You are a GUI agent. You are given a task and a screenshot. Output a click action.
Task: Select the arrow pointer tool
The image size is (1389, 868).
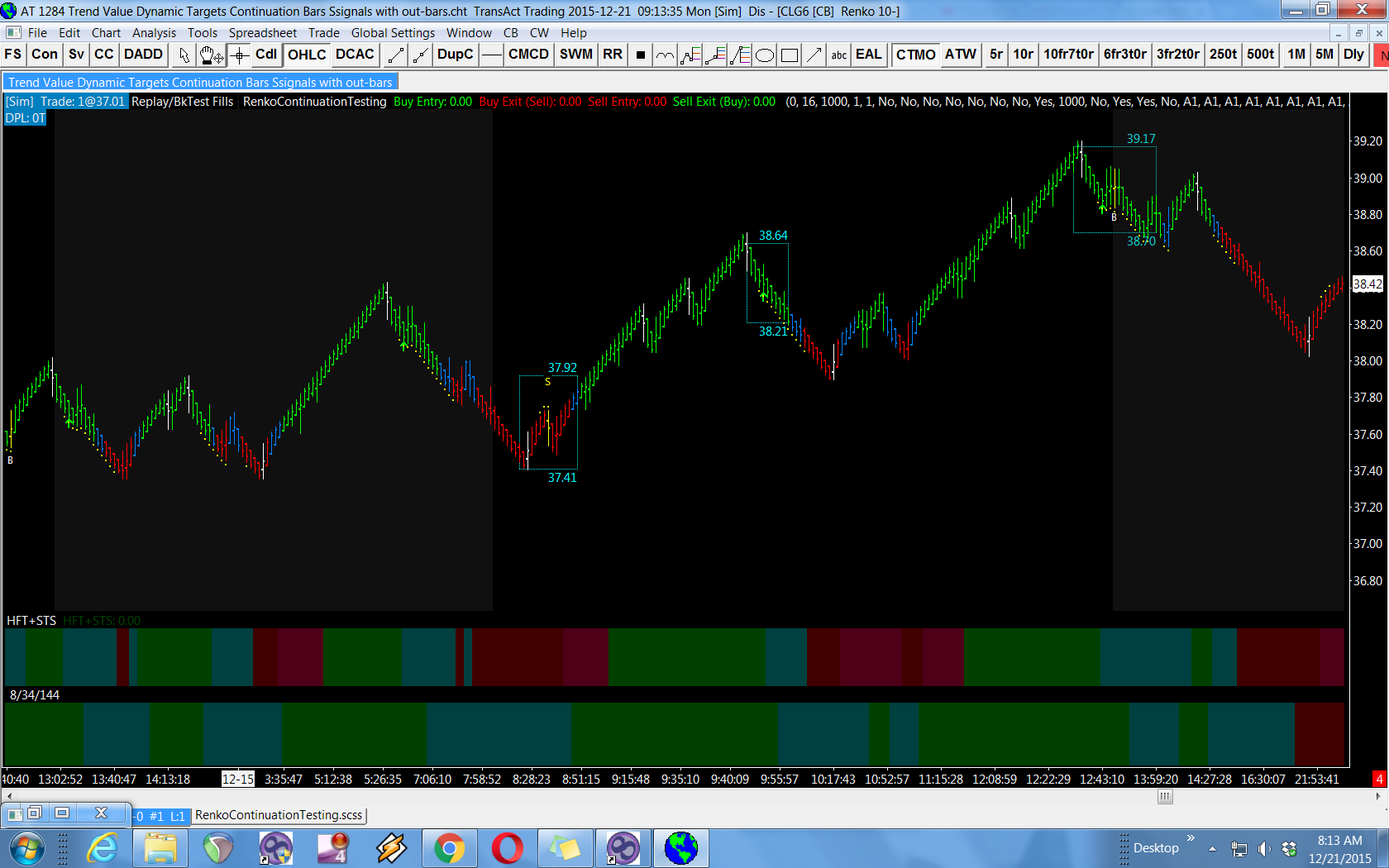pos(184,55)
